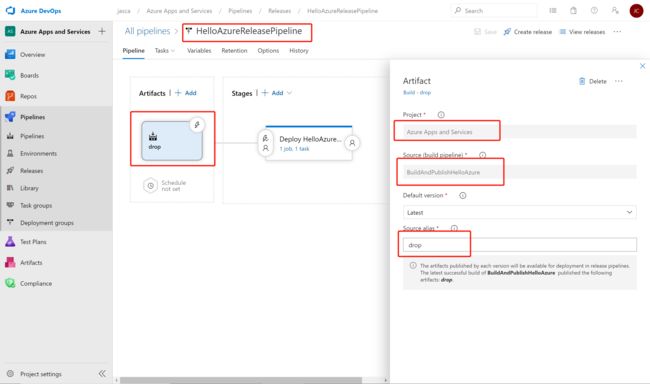Click the Build - drop link
The height and width of the screenshot is (384, 650).
click(417, 92)
